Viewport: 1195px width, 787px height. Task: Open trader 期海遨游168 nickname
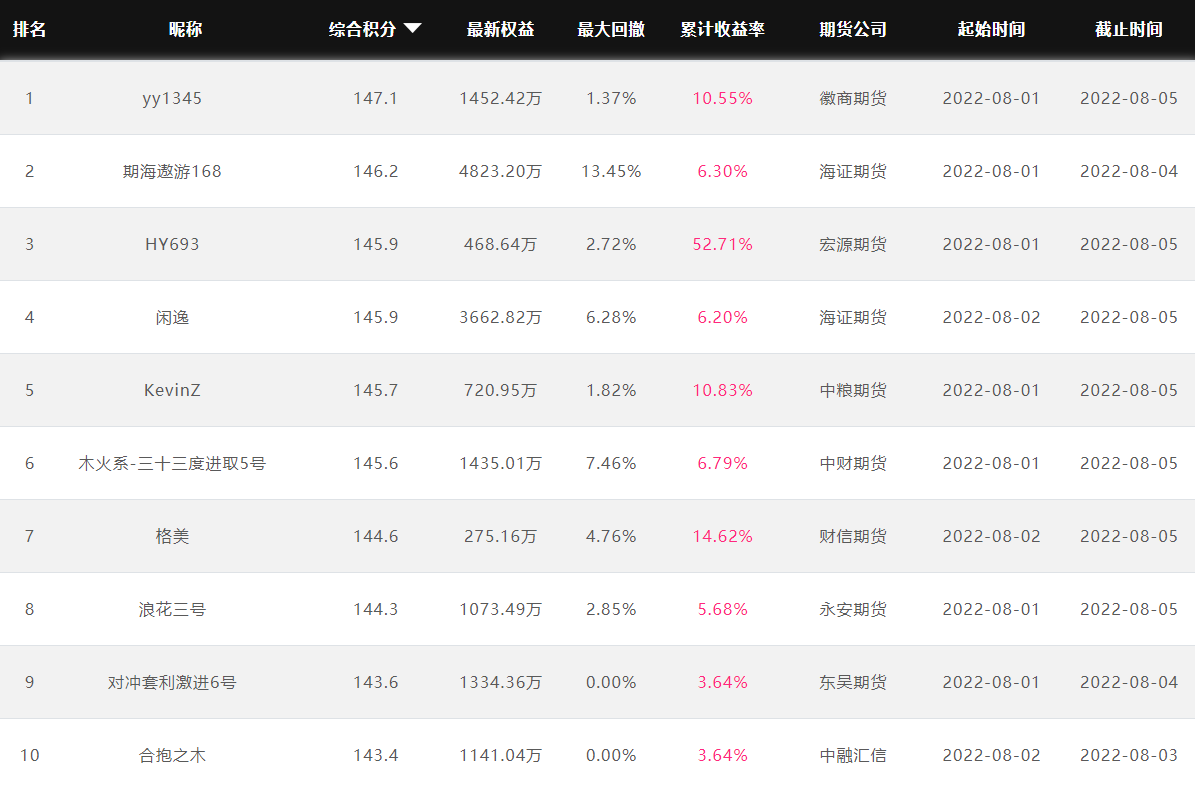(172, 171)
